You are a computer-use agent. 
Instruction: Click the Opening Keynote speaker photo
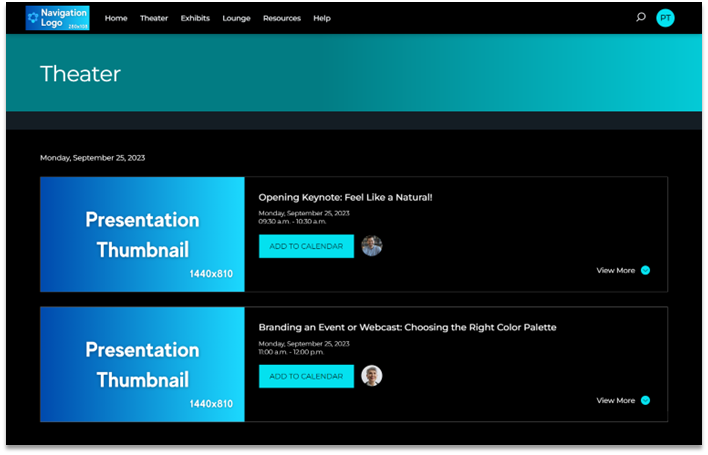[x=372, y=246]
